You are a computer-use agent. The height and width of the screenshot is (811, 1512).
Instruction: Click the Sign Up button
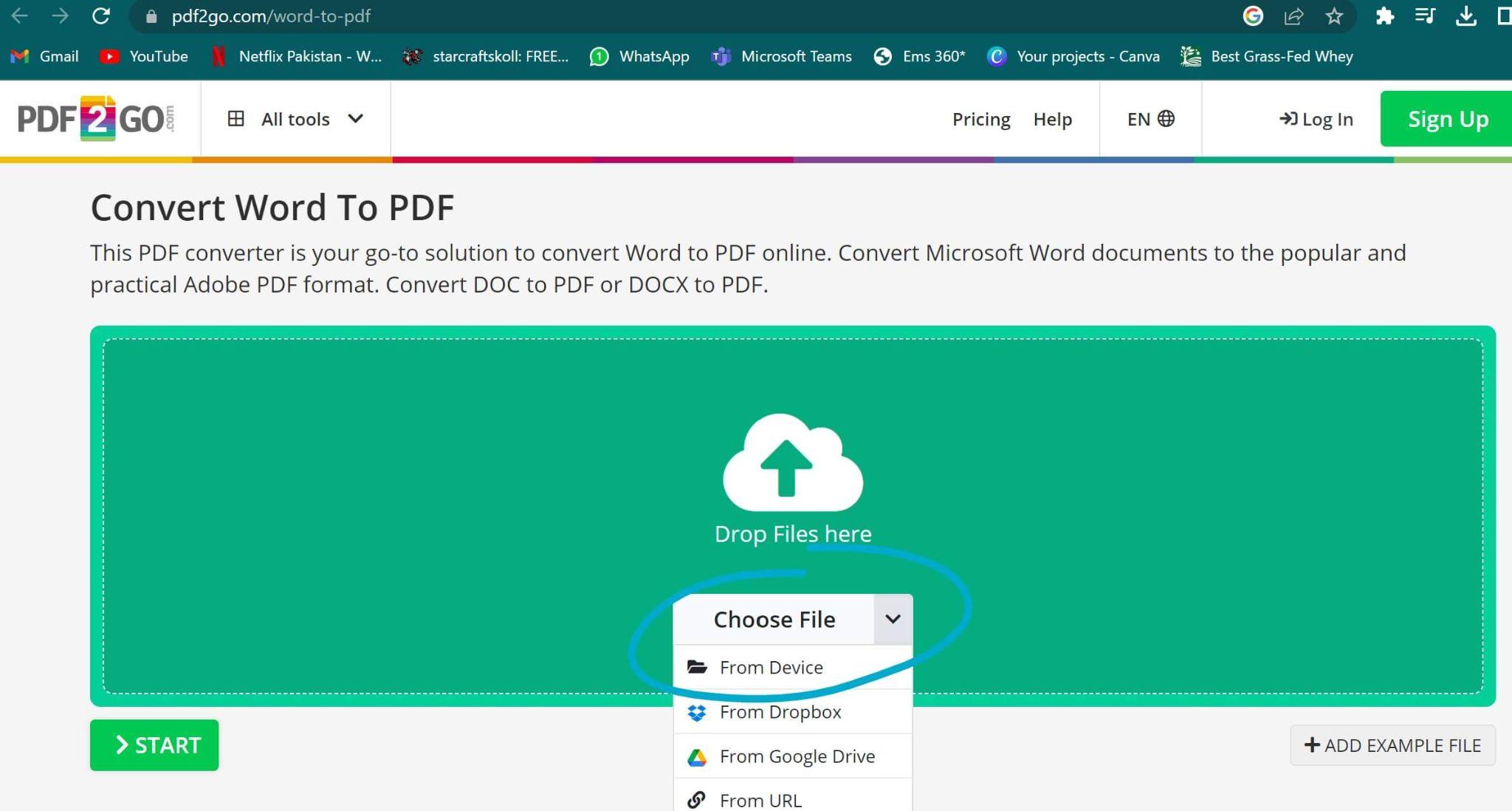pyautogui.click(x=1446, y=118)
